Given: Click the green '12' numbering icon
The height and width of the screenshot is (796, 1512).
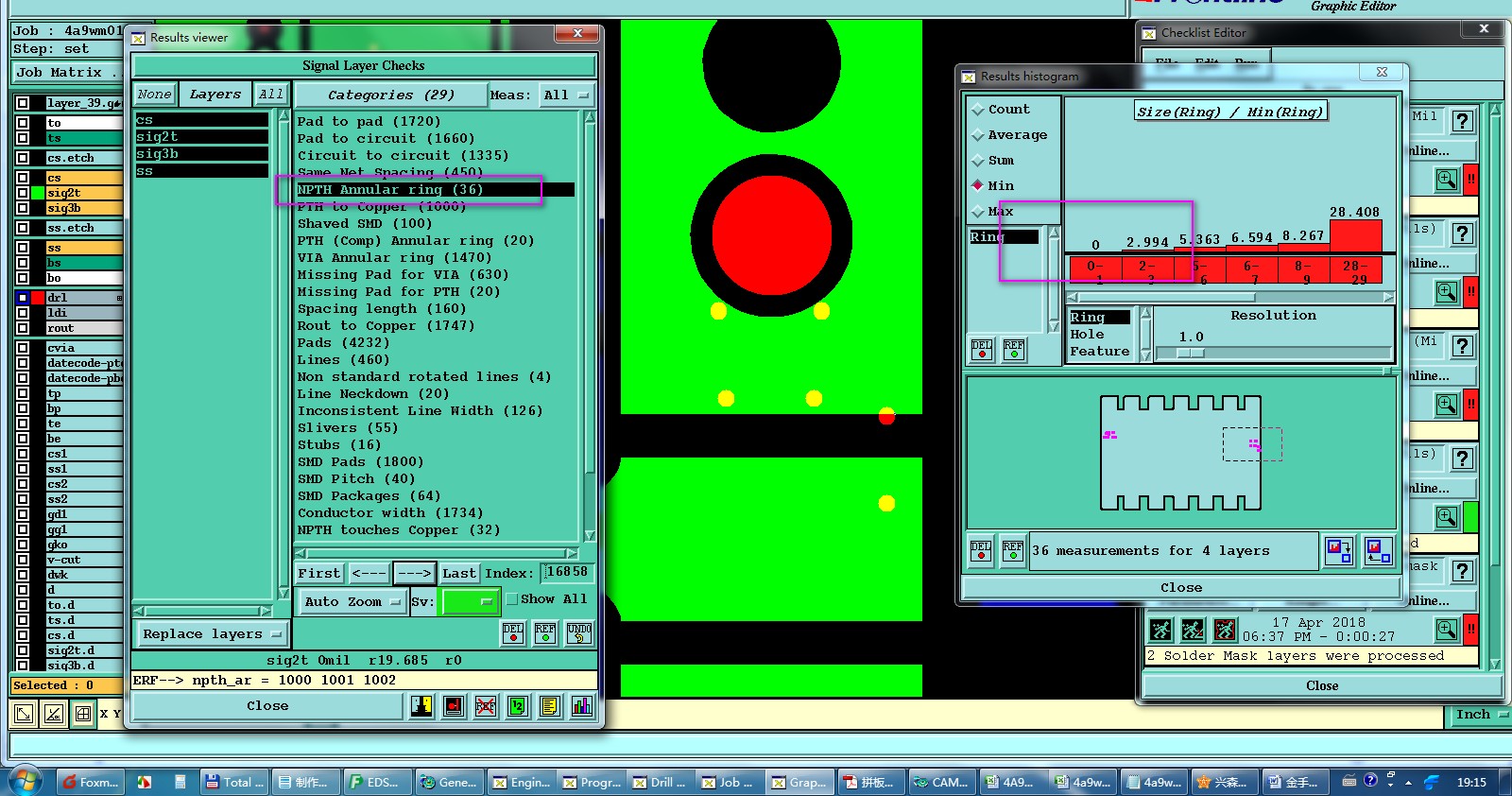Looking at the screenshot, I should [518, 706].
